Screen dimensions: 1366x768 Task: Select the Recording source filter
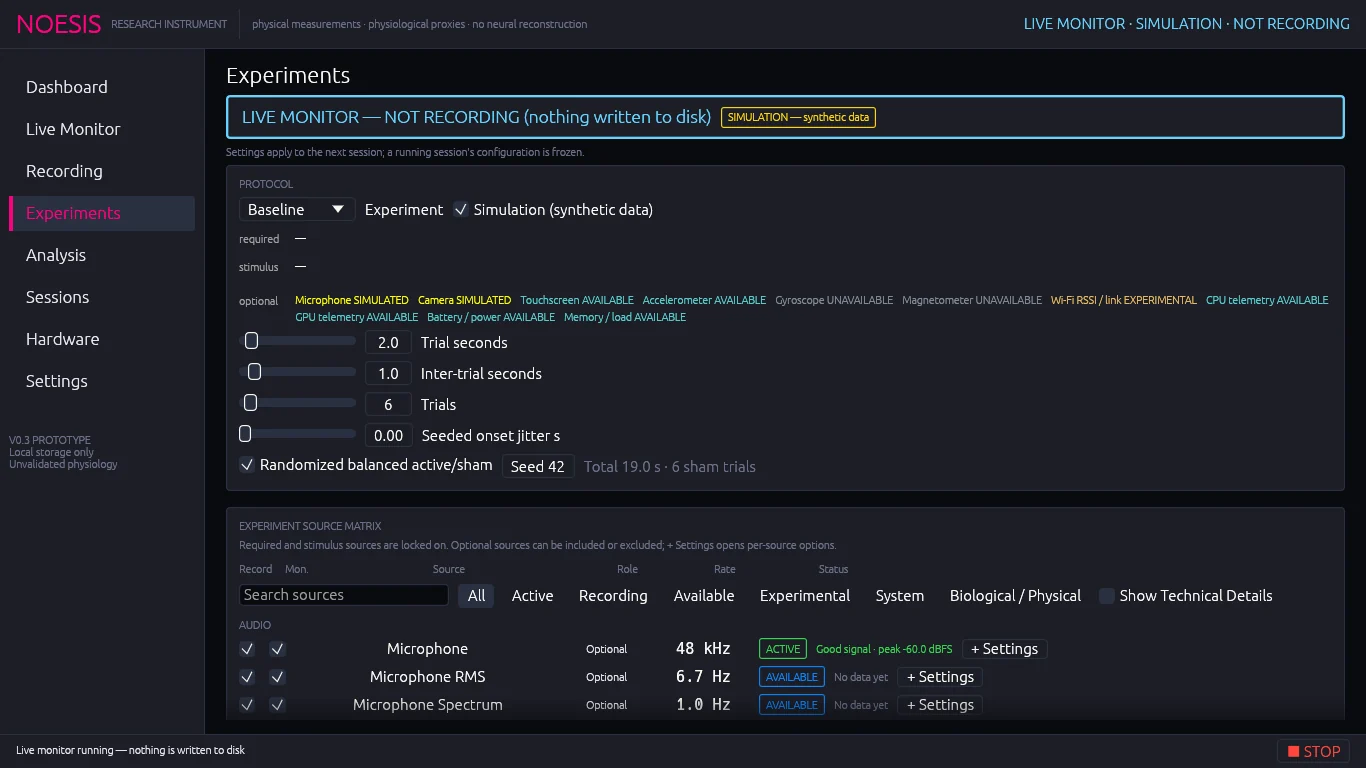click(613, 595)
